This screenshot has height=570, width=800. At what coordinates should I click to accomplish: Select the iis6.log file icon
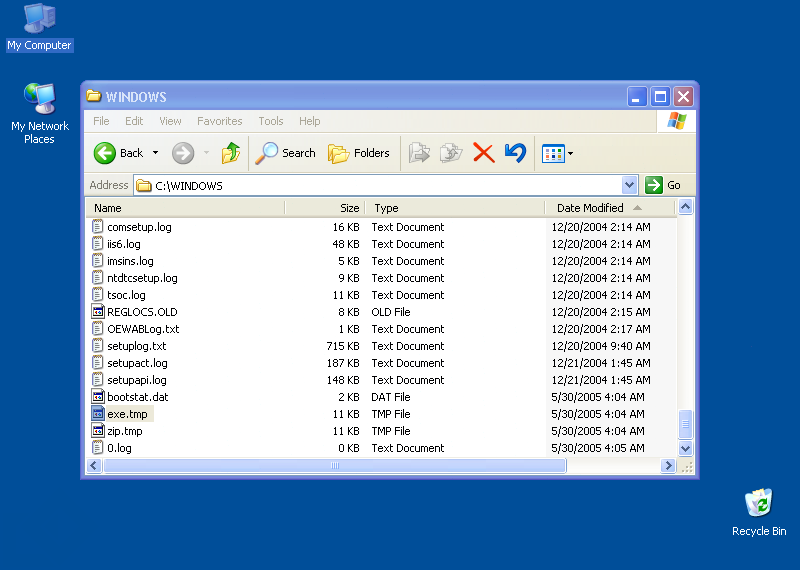[97, 243]
